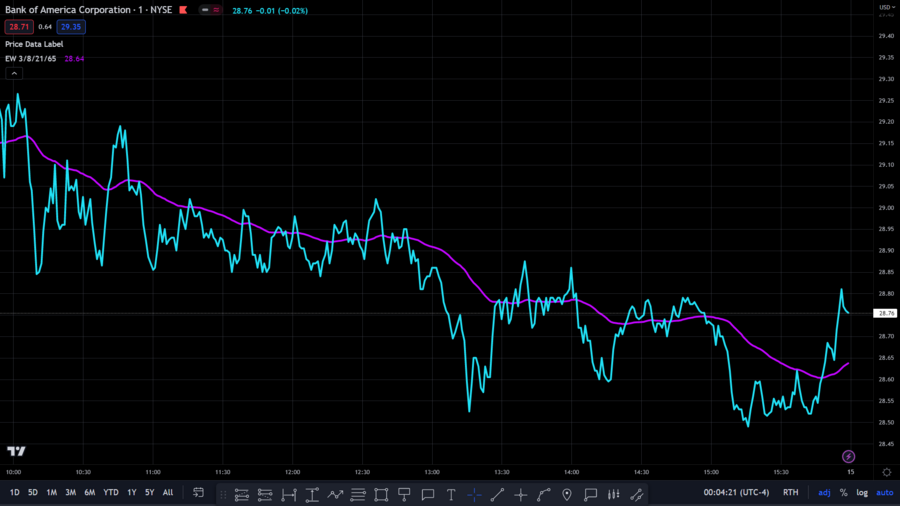Select the YTD range tab
Screen dimensions: 900x506
coord(111,492)
